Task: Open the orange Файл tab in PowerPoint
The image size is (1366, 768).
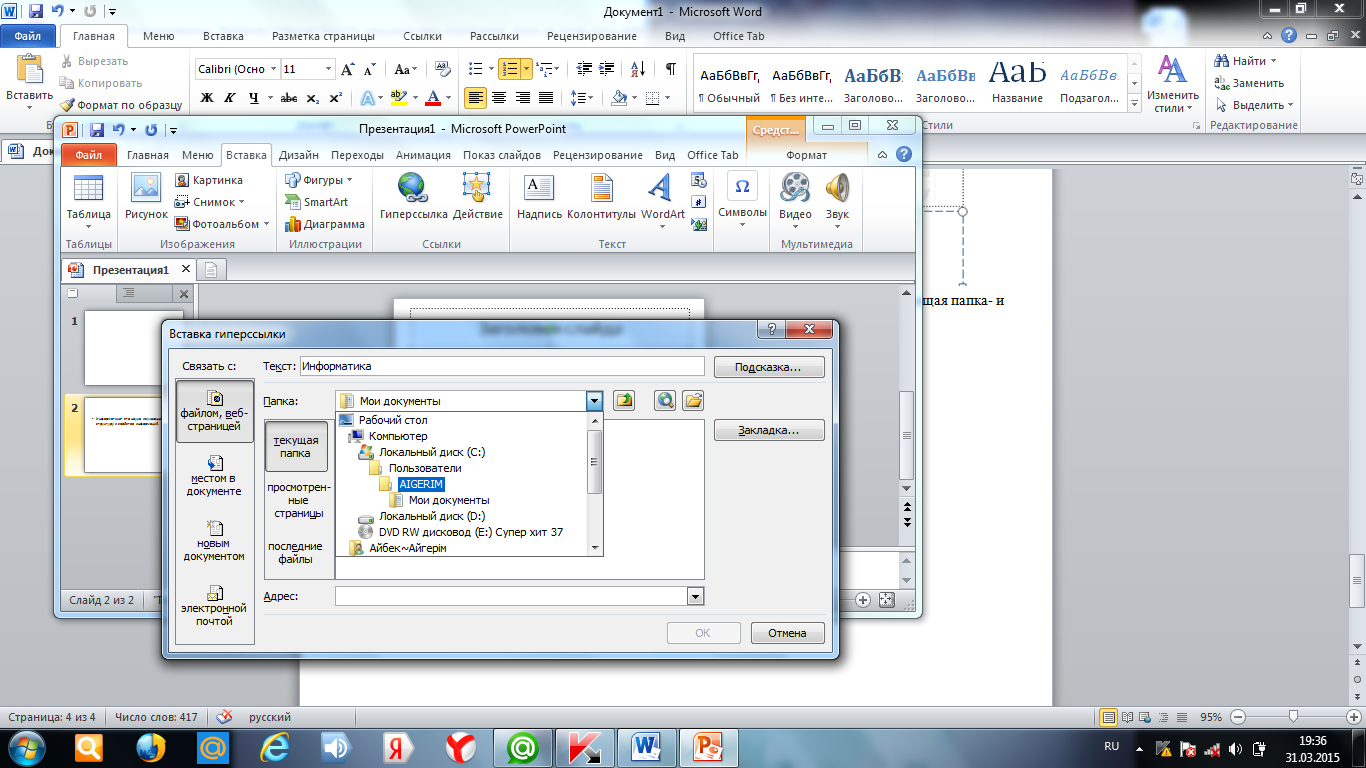Action: [x=88, y=155]
